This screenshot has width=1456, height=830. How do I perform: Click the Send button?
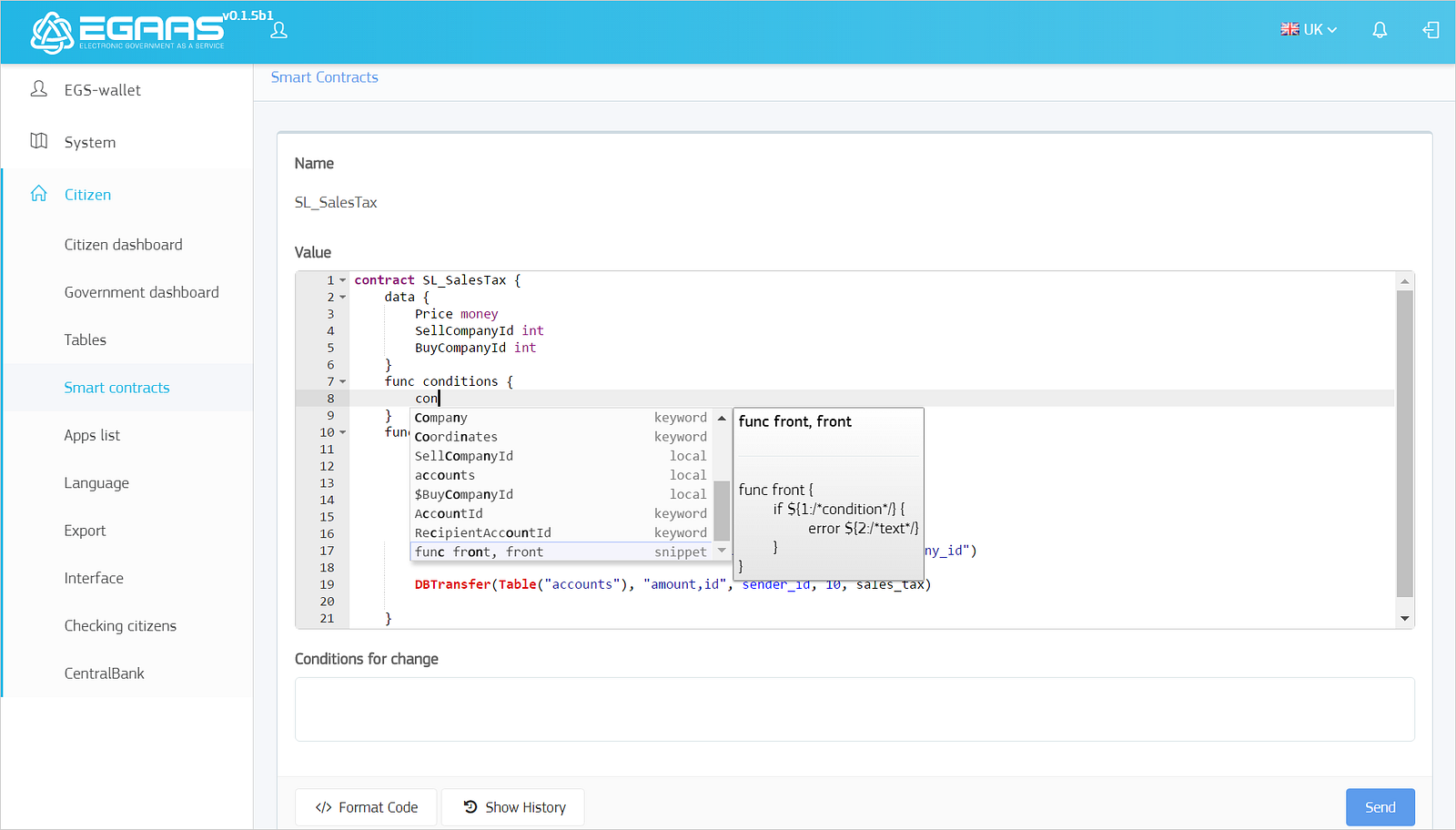pyautogui.click(x=1380, y=807)
